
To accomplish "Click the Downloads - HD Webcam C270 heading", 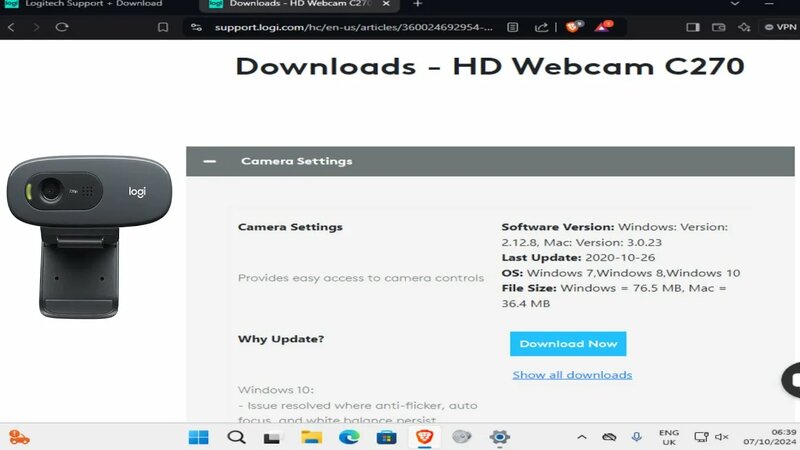I will [490, 66].
